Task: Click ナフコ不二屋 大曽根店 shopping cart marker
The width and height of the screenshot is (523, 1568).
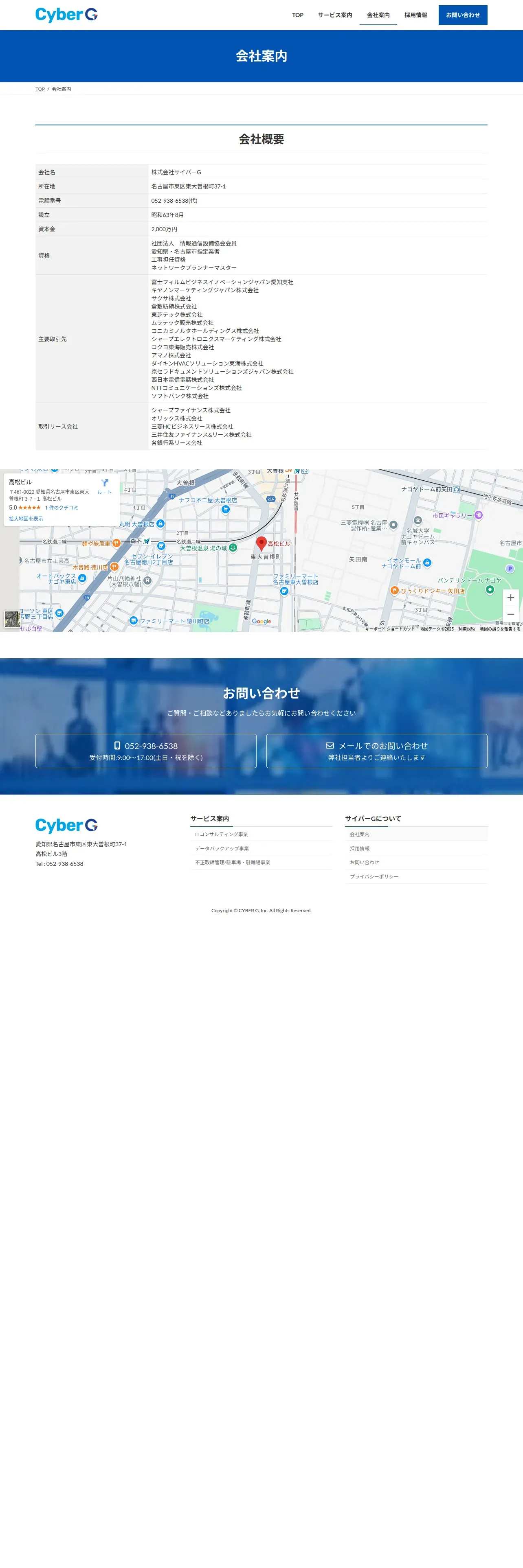Action: [x=226, y=510]
